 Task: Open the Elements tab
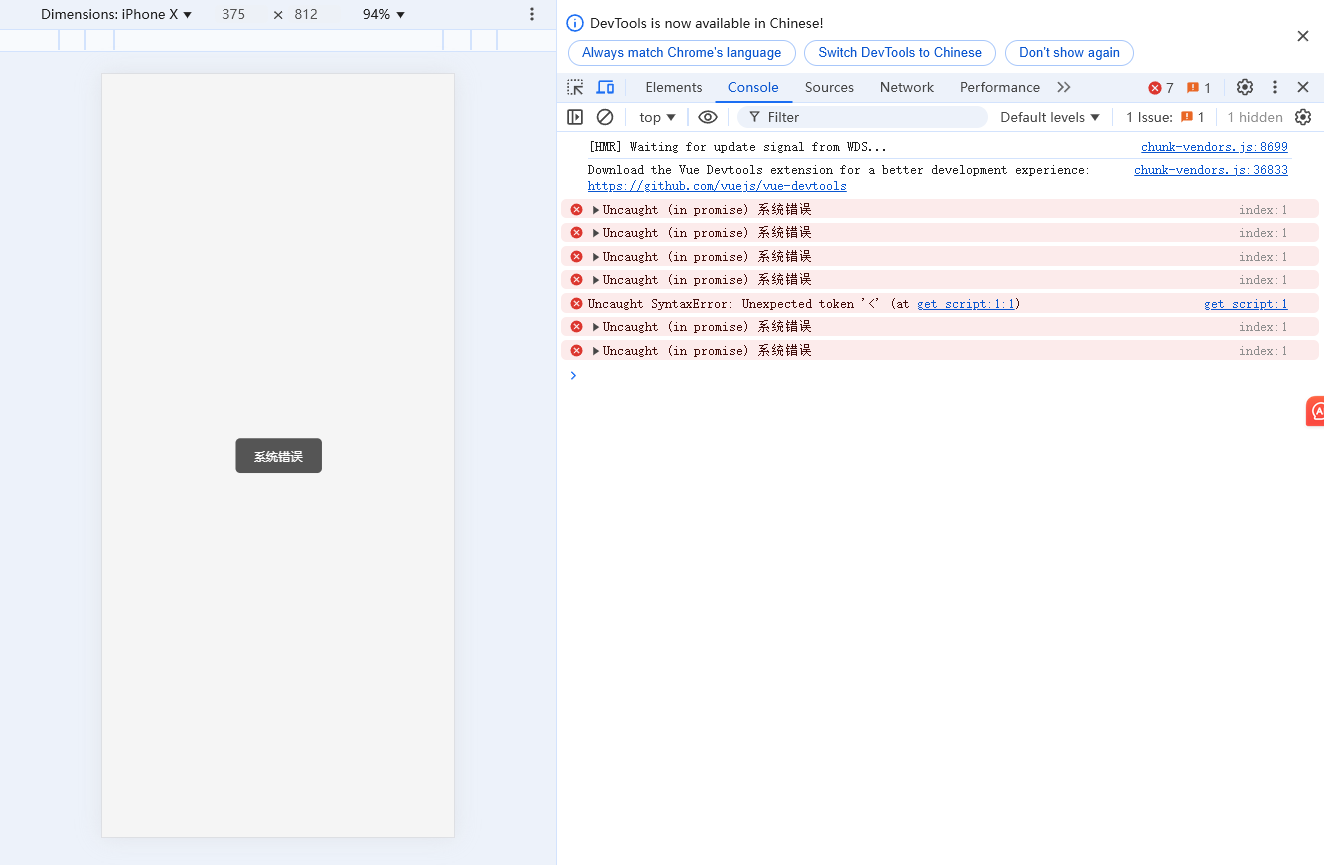pos(674,87)
